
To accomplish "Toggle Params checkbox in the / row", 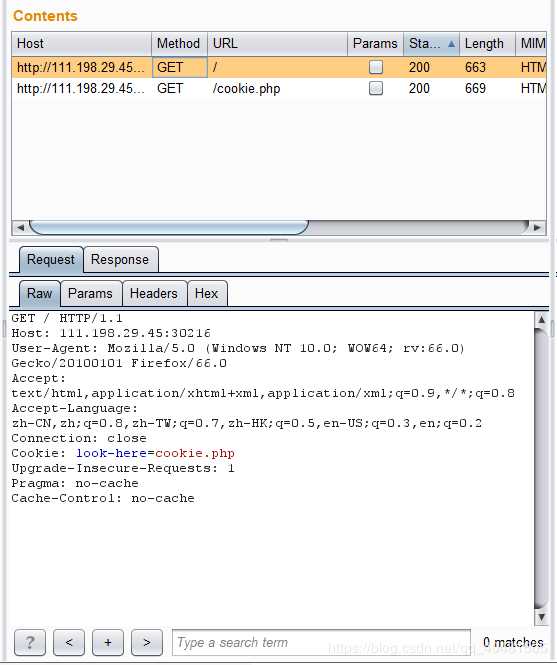I will 376,67.
